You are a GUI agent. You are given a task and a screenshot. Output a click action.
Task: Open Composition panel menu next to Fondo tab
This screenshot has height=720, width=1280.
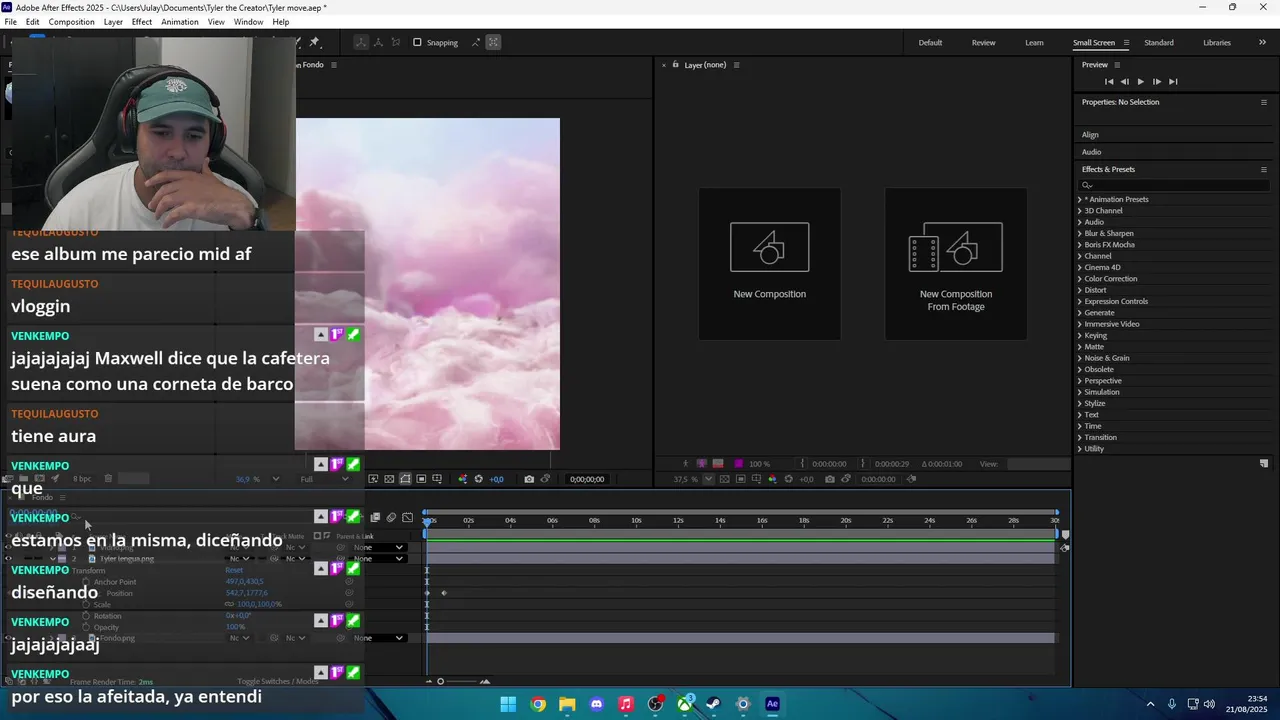[334, 65]
